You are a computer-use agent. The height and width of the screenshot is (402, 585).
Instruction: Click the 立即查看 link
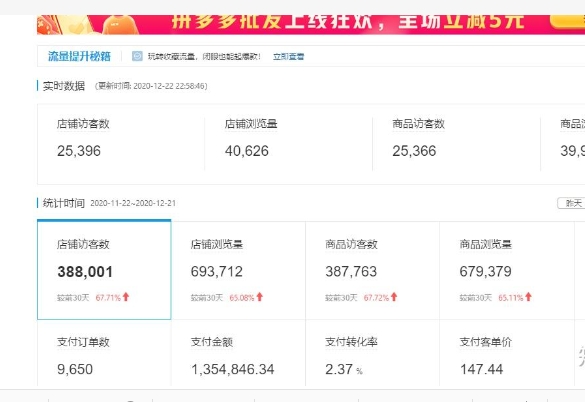tap(288, 57)
